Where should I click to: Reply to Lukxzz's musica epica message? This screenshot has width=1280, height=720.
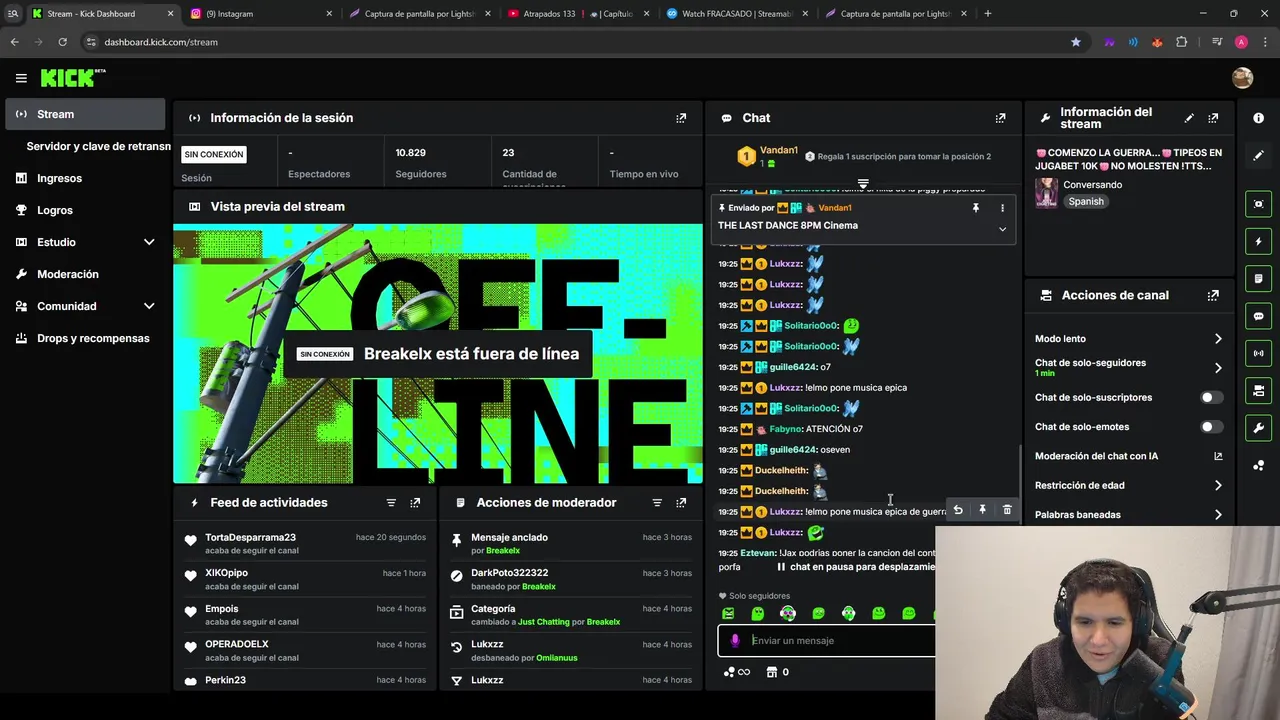pyautogui.click(x=958, y=510)
